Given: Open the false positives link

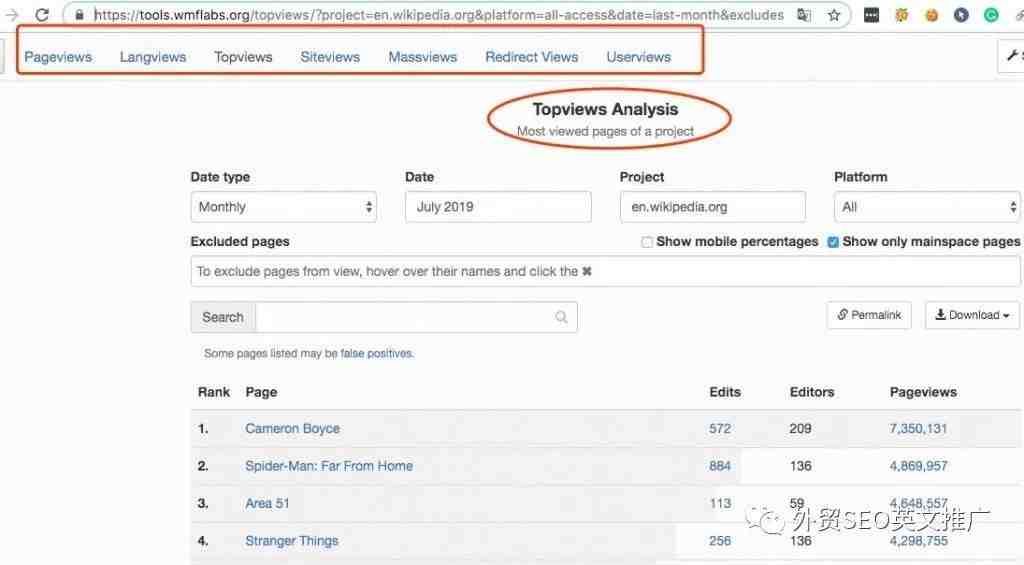Looking at the screenshot, I should [x=376, y=353].
